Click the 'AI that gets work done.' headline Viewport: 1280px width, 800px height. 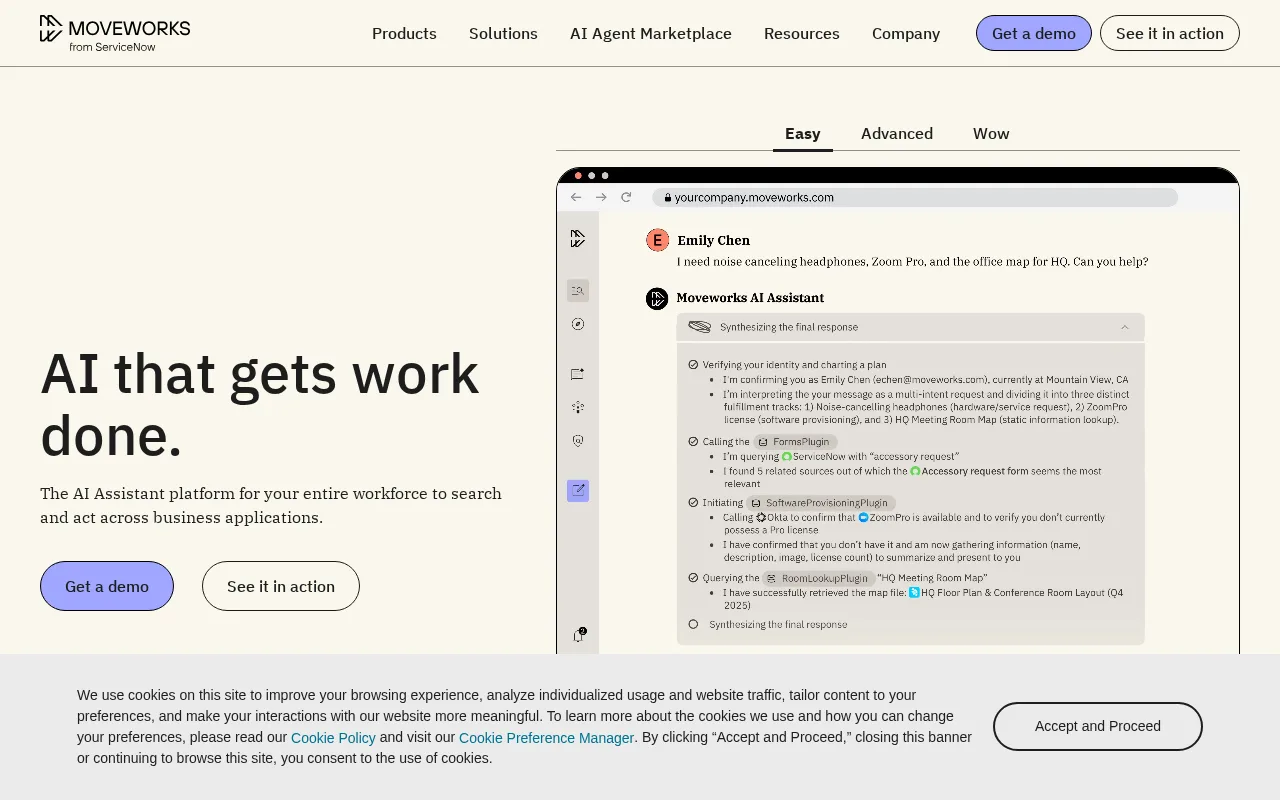(260, 405)
